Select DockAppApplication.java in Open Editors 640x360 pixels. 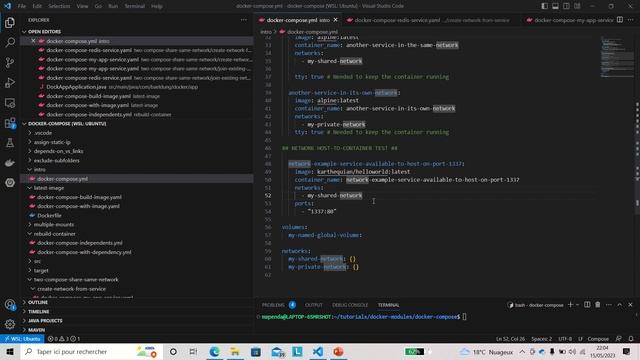[76, 87]
